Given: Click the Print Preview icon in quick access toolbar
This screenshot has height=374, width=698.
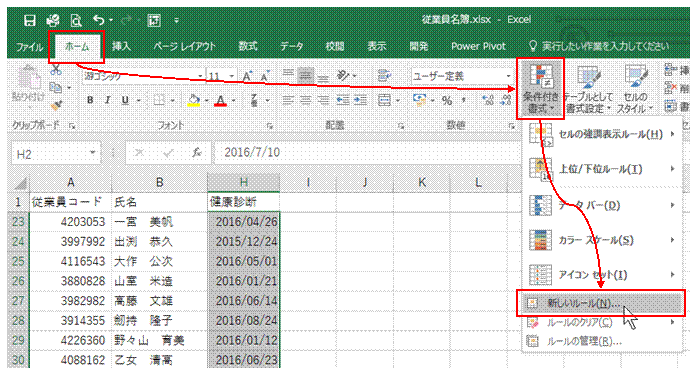Looking at the screenshot, I should (x=76, y=20).
